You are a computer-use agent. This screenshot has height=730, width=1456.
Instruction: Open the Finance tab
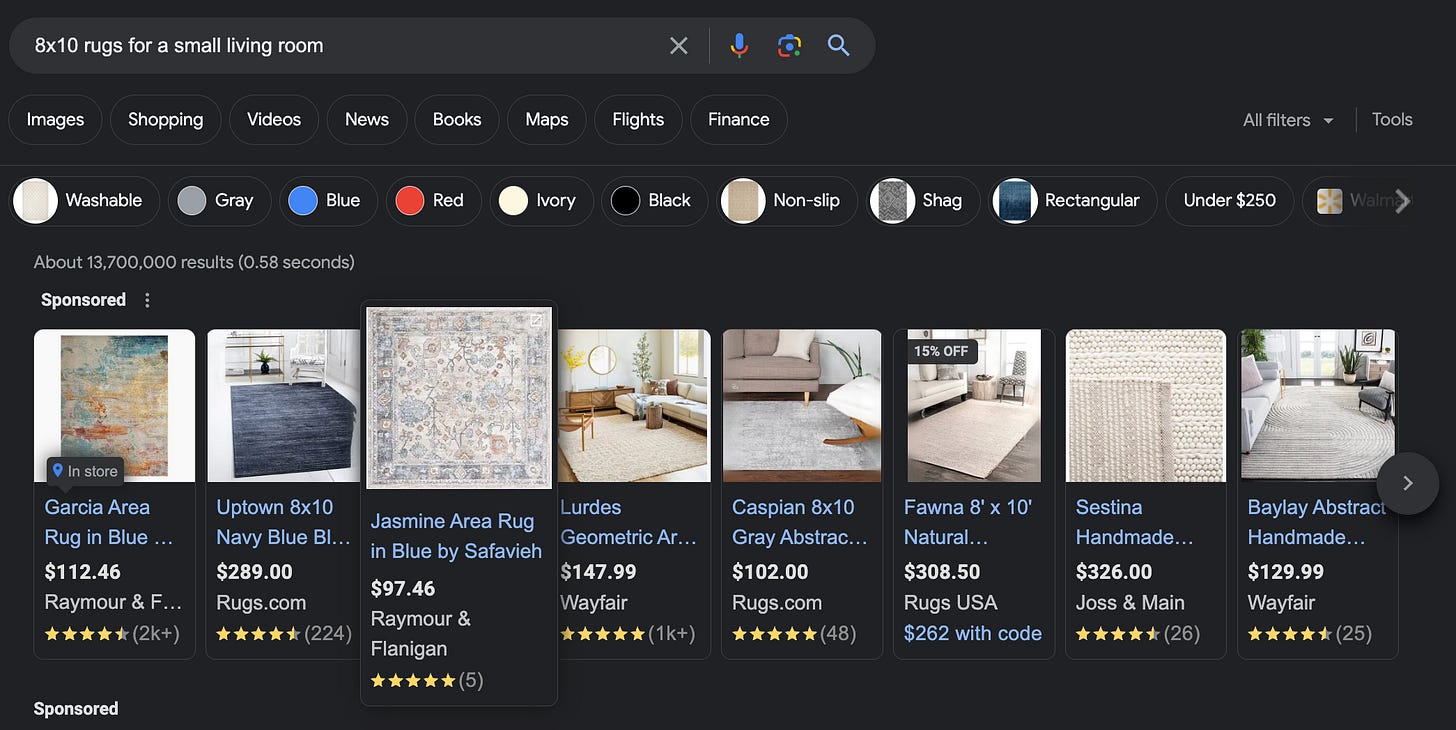click(739, 119)
